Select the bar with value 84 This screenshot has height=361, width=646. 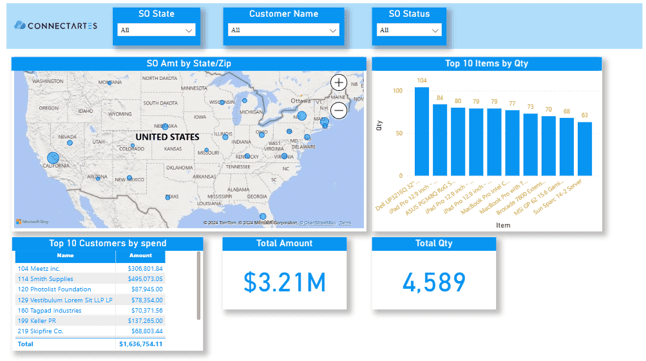440,140
